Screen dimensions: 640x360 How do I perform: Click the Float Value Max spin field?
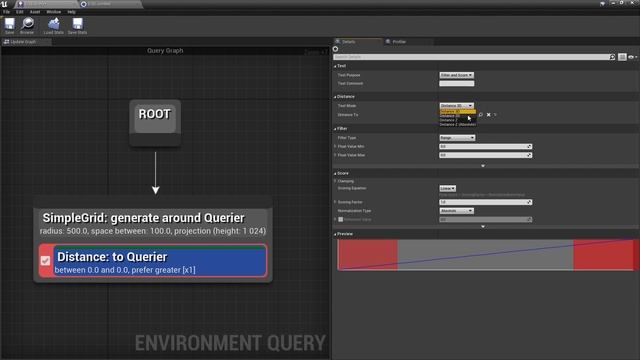point(485,155)
